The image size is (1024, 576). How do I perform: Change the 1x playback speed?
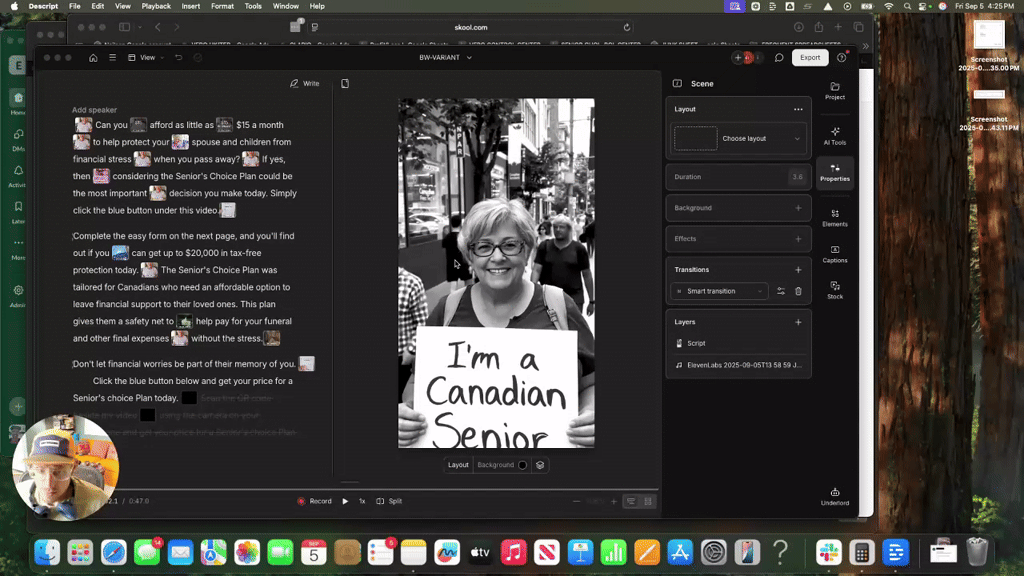pos(362,502)
